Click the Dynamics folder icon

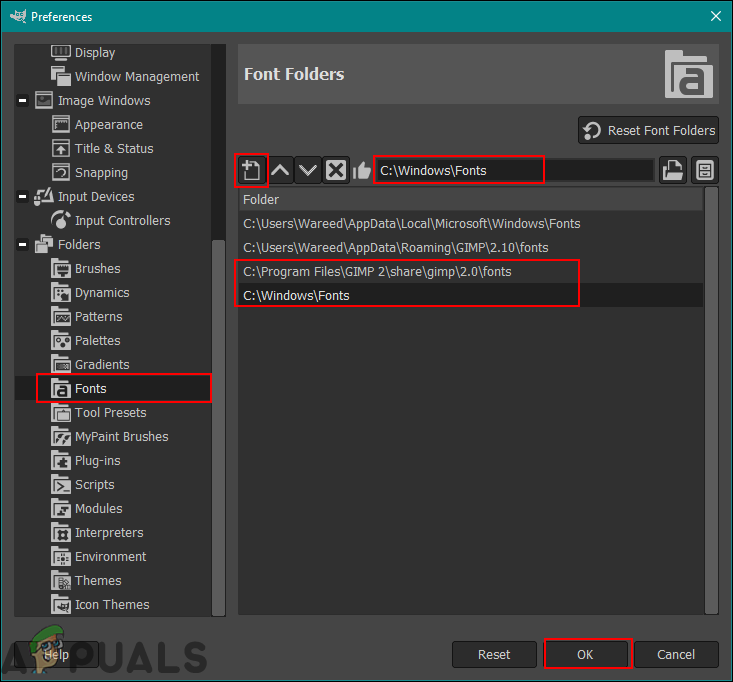pos(61,293)
